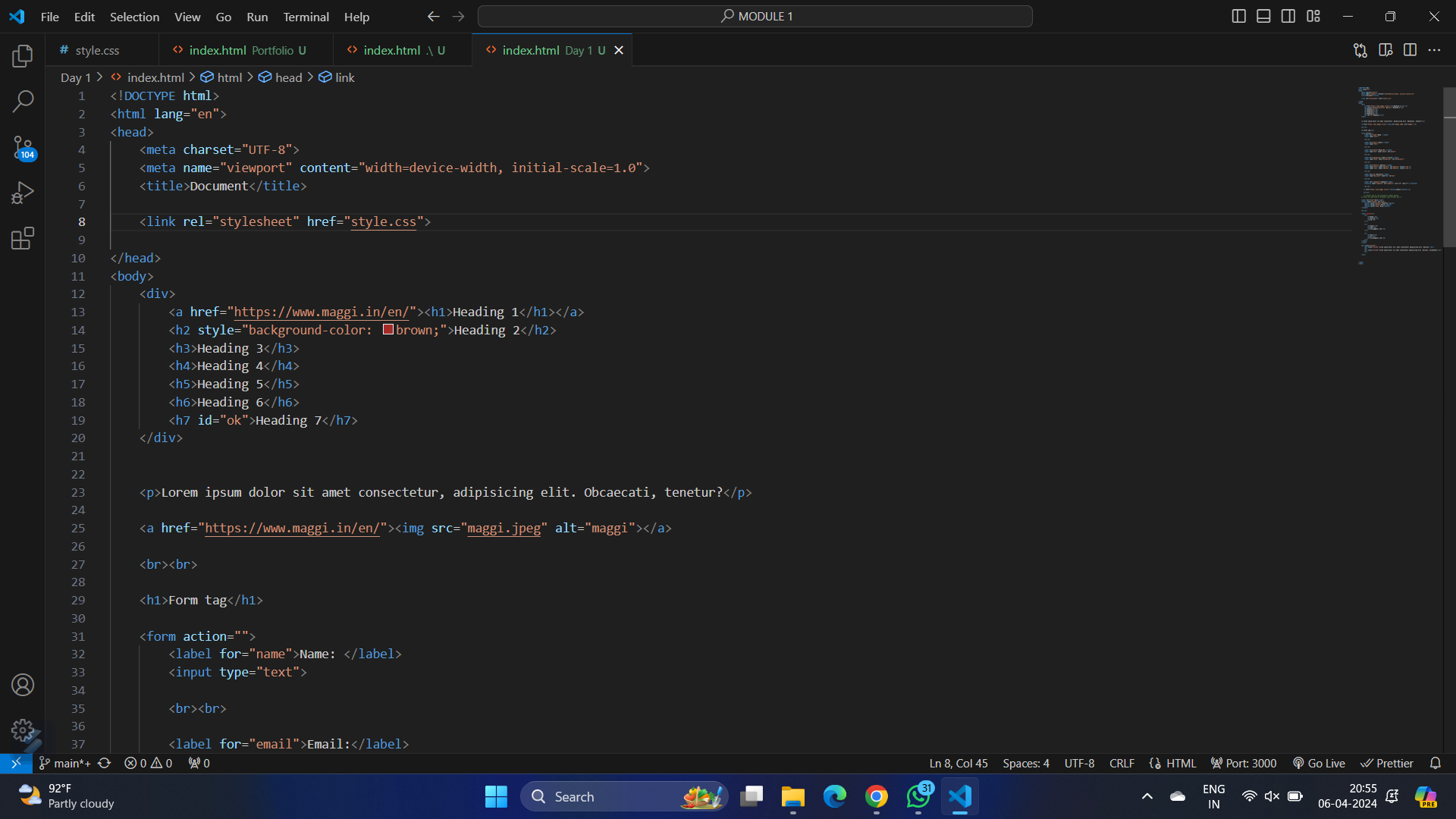Open the Explorer view in activity bar
Screen dimensions: 1456x819
23,55
